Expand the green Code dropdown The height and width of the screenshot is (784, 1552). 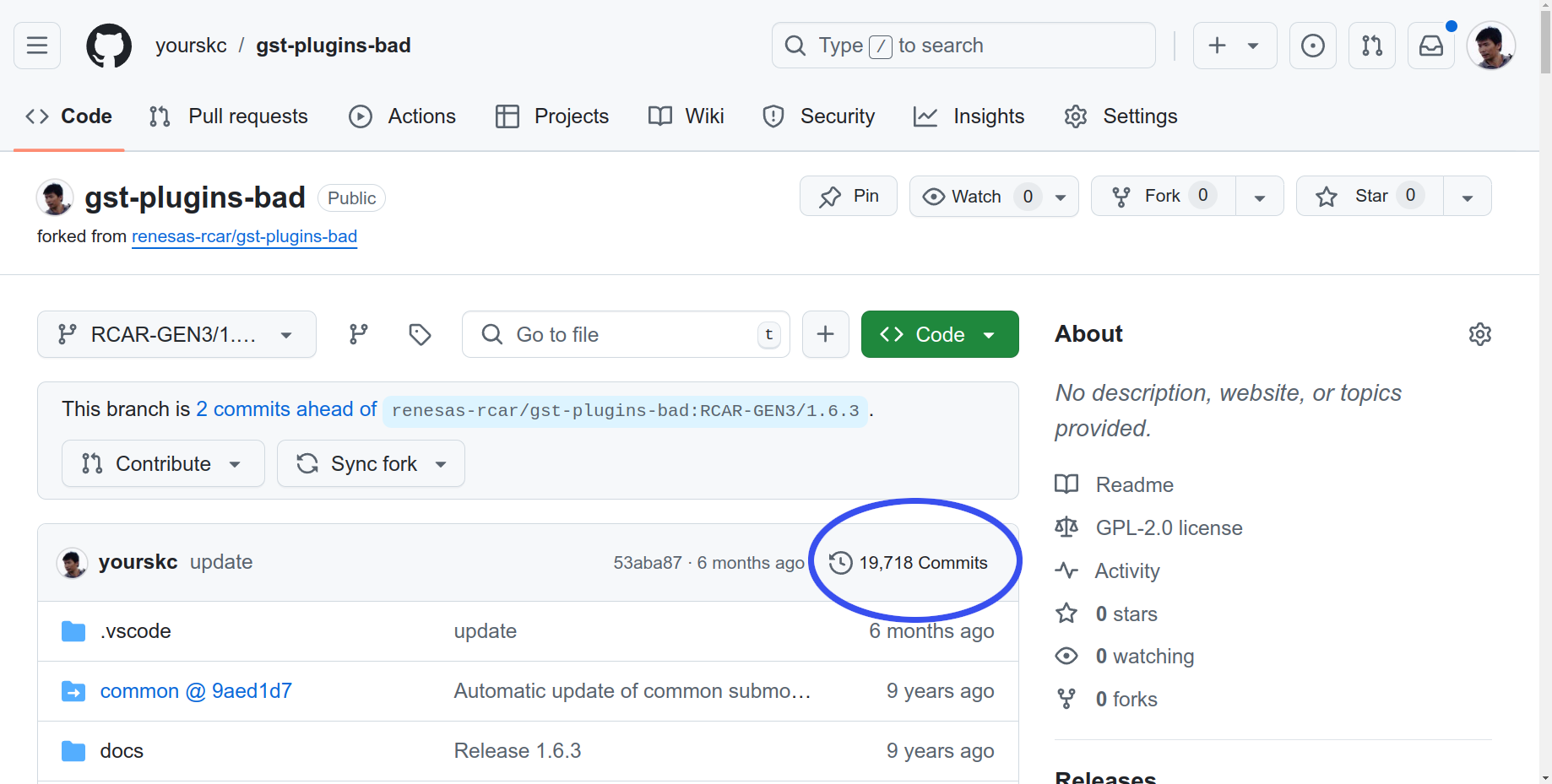click(939, 334)
